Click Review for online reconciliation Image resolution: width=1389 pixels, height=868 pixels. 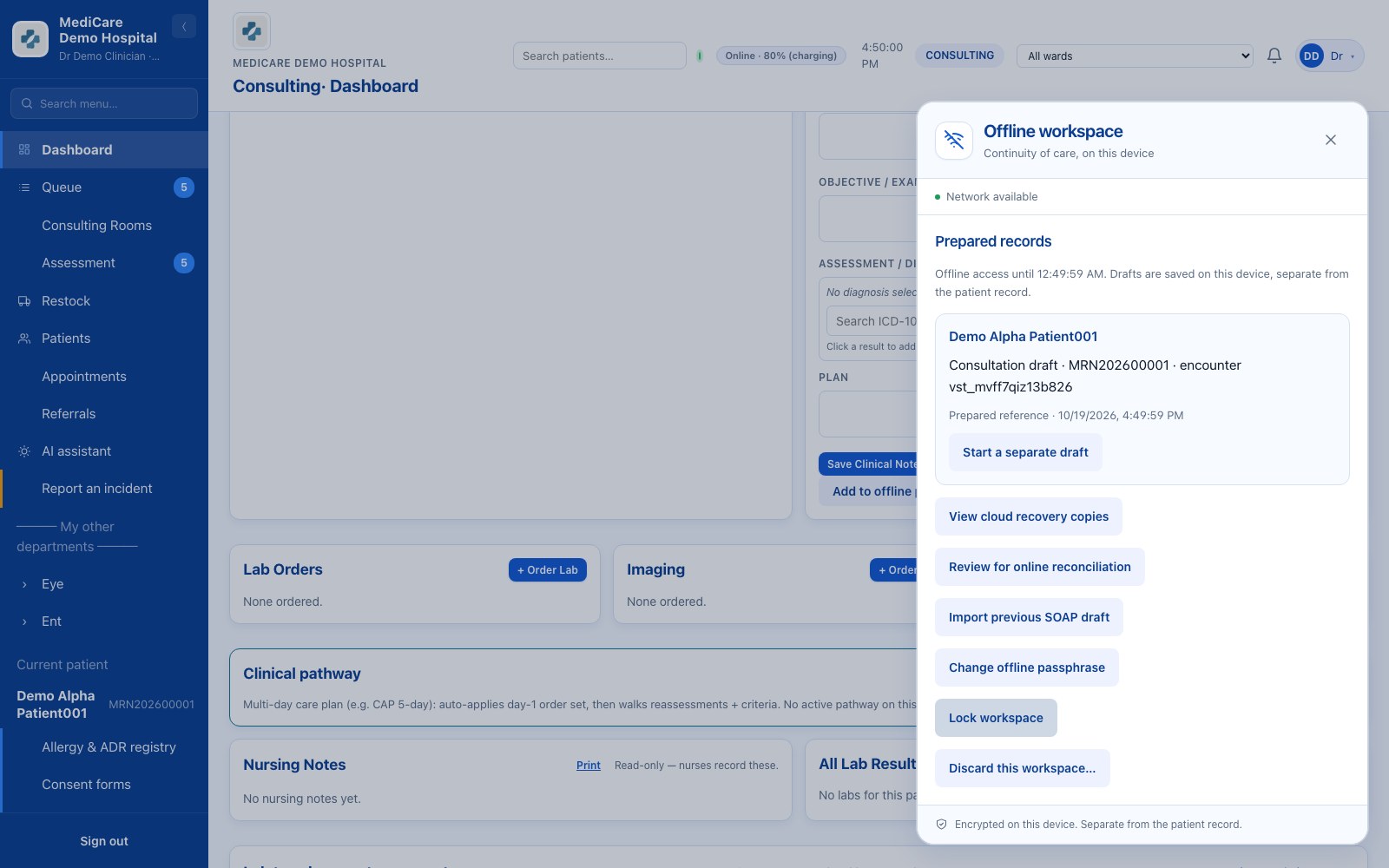pyautogui.click(x=1040, y=567)
